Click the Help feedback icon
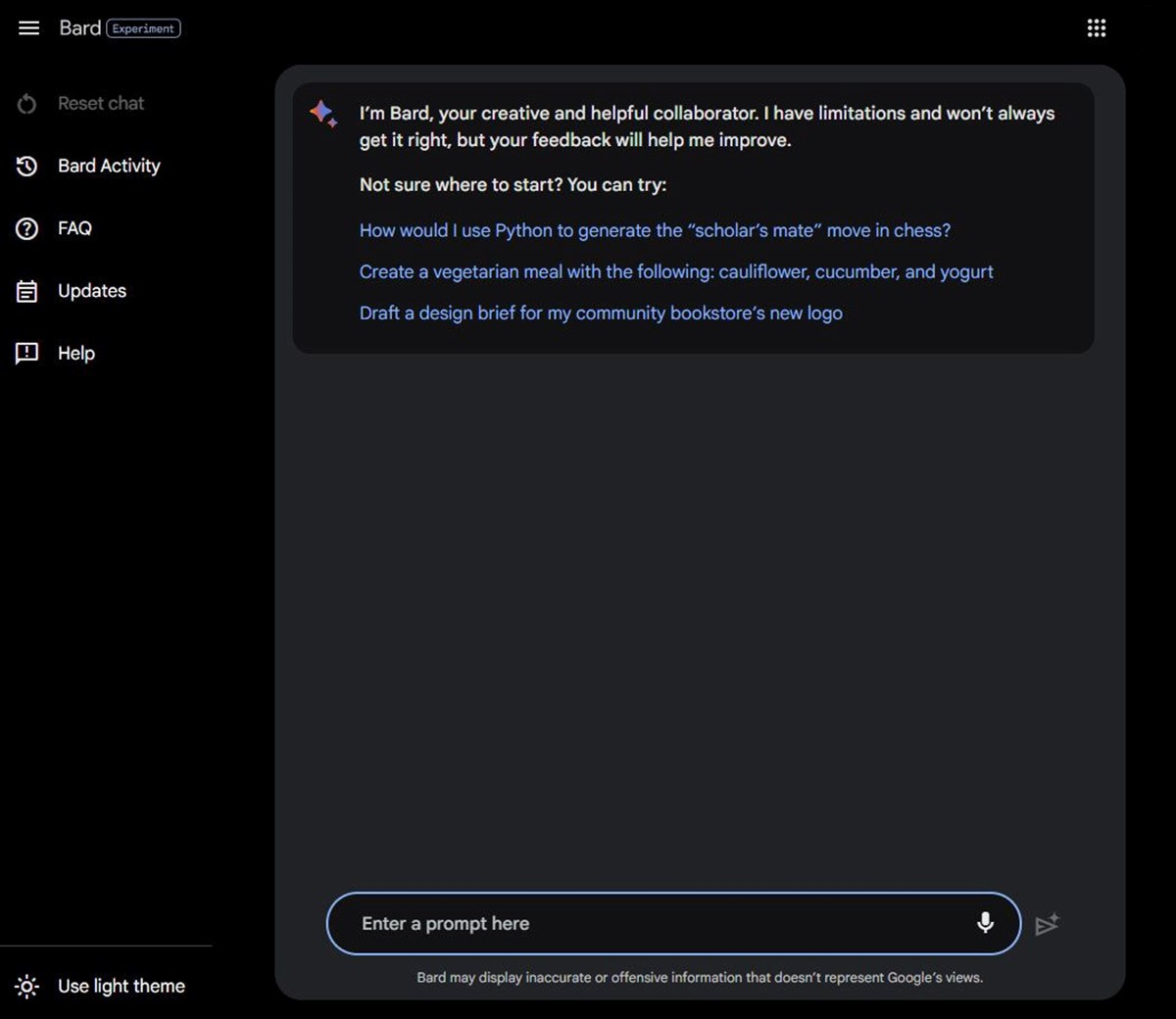The height and width of the screenshot is (1019, 1176). [27, 354]
